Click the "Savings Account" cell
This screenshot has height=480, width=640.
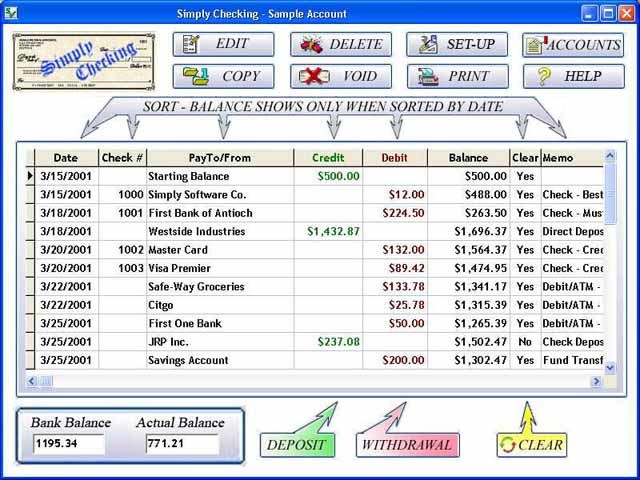[220, 360]
